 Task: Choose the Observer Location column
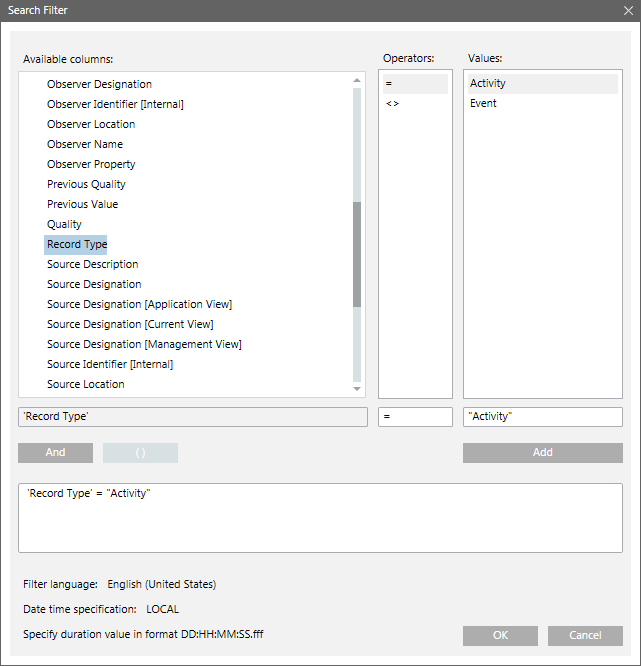coord(91,124)
